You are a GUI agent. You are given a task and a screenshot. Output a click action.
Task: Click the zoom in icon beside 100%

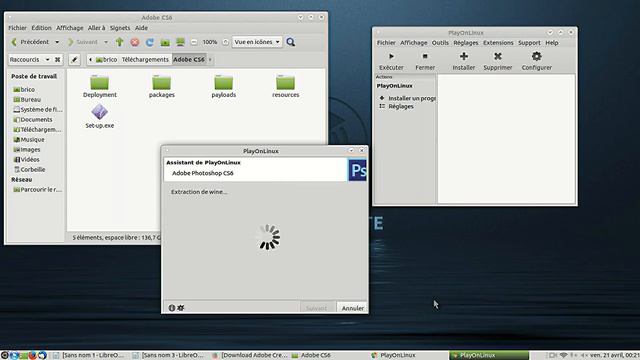(225, 42)
